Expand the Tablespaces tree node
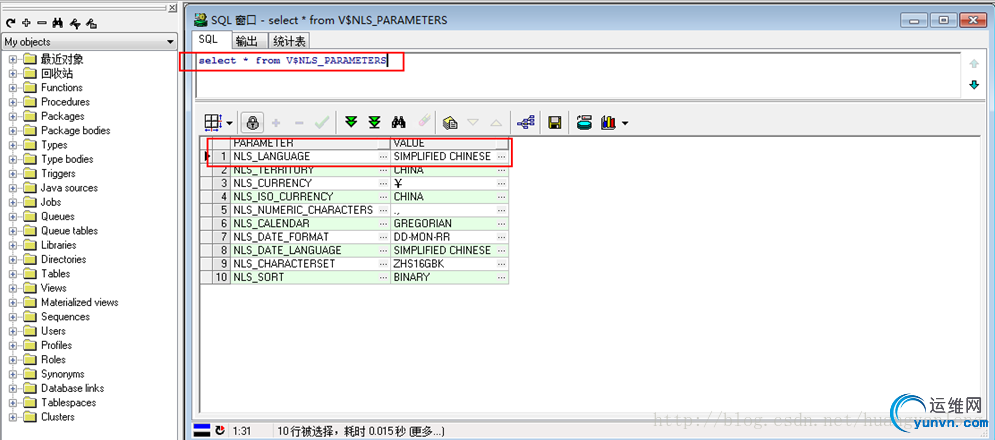The width and height of the screenshot is (995, 440). tap(13, 403)
